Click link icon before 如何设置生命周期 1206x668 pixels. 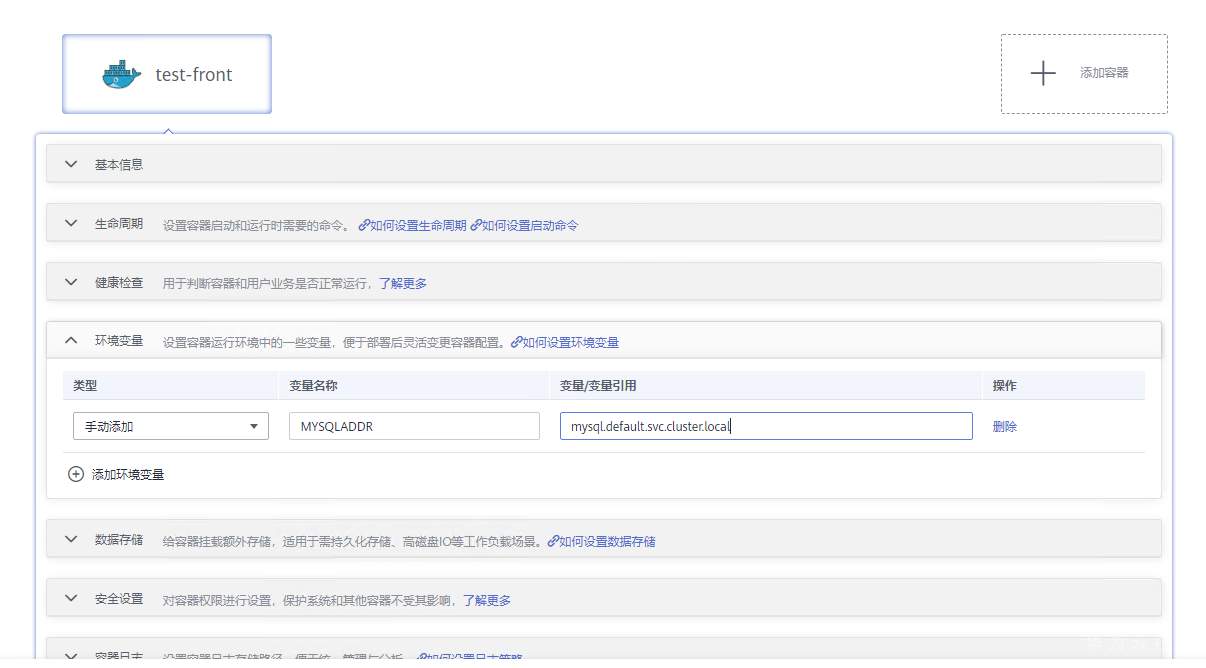364,225
